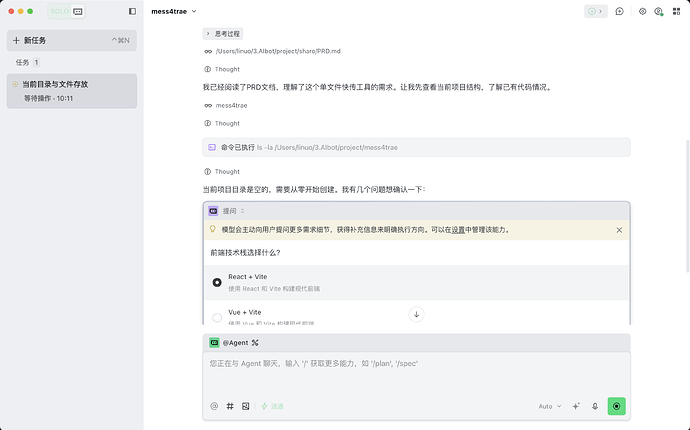Viewport: 690px width, 430px height.
Task: Open the mess4trae project dropdown
Action: [174, 11]
